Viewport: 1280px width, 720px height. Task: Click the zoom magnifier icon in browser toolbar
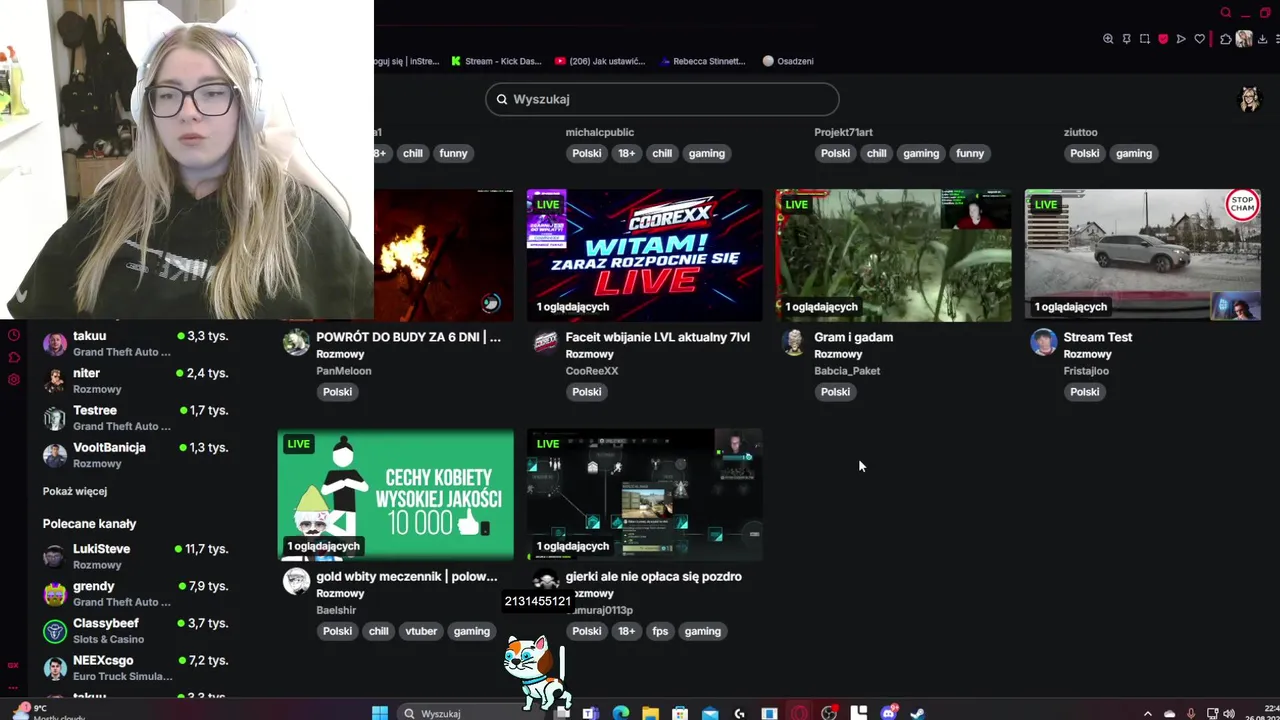point(1108,39)
